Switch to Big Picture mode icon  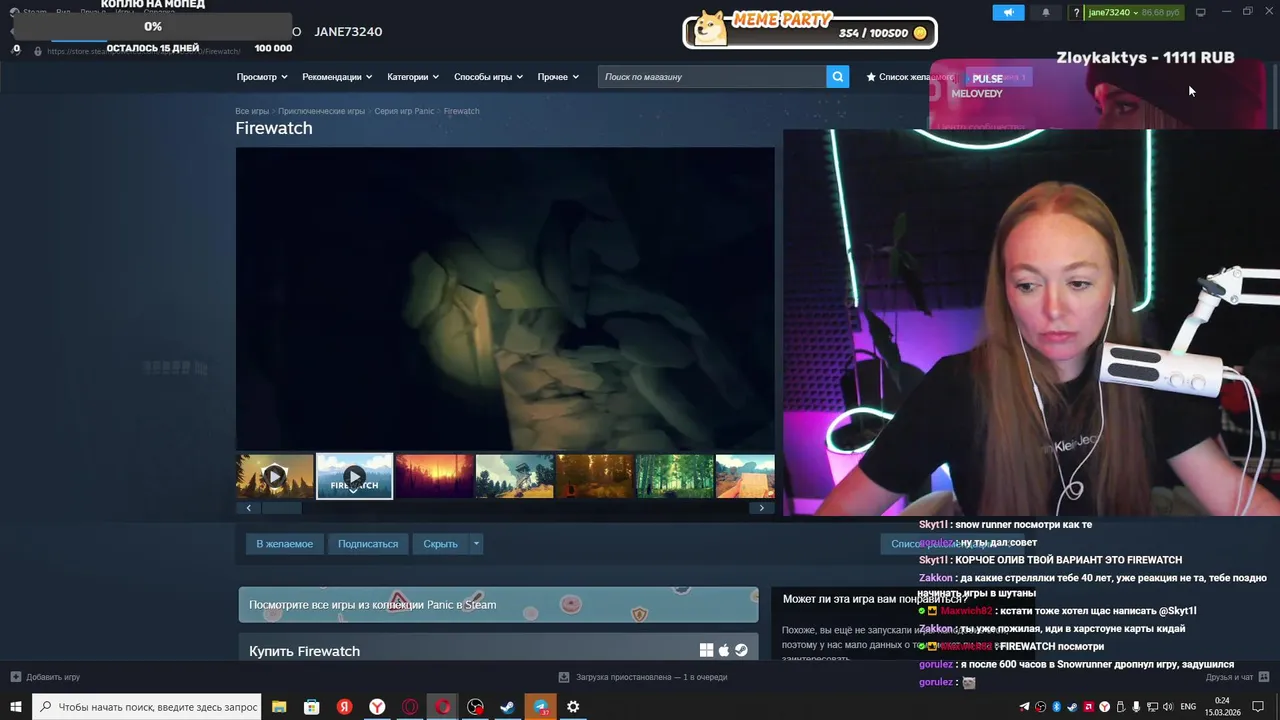click(1201, 12)
